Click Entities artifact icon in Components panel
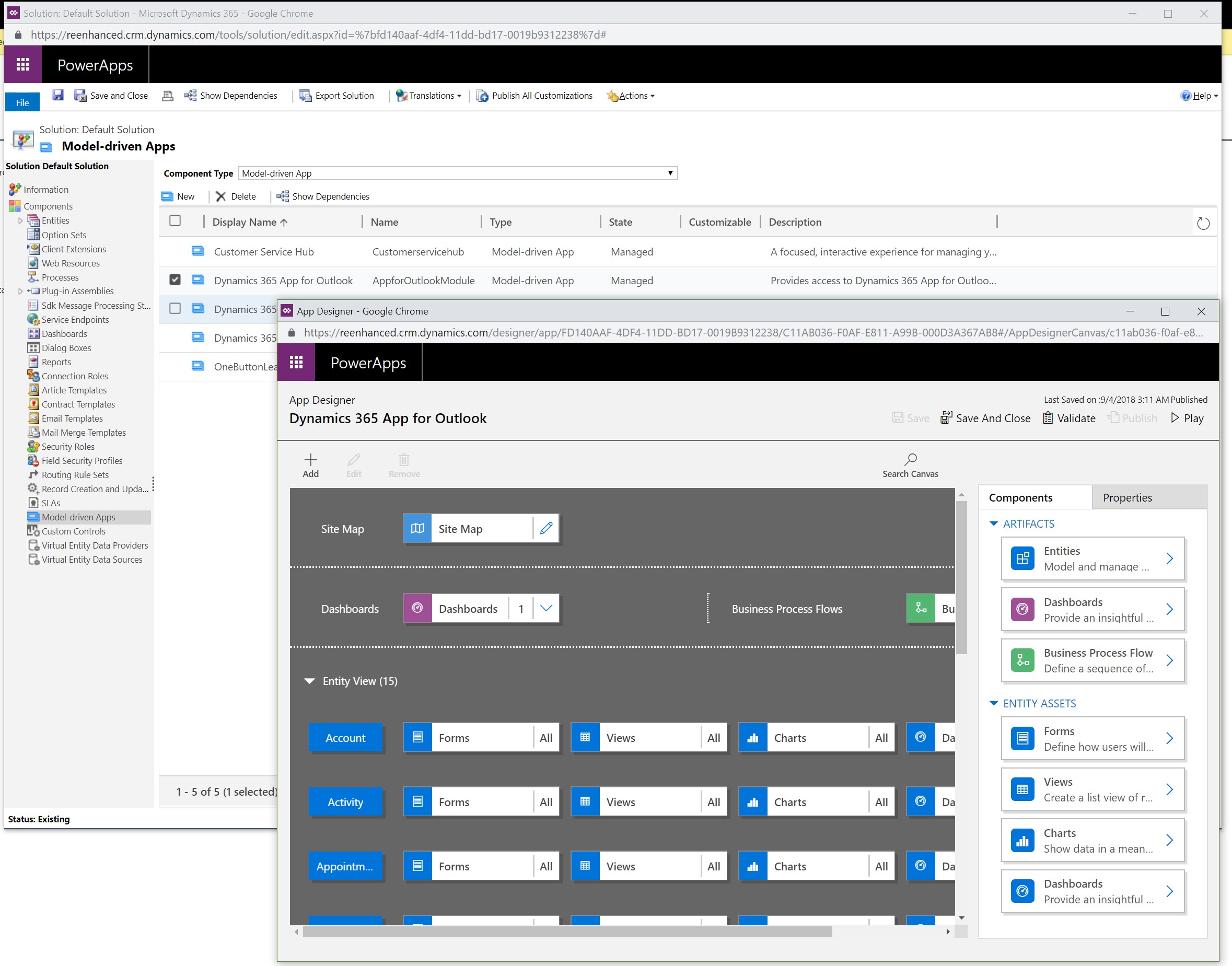1232x966 pixels. [x=1022, y=559]
